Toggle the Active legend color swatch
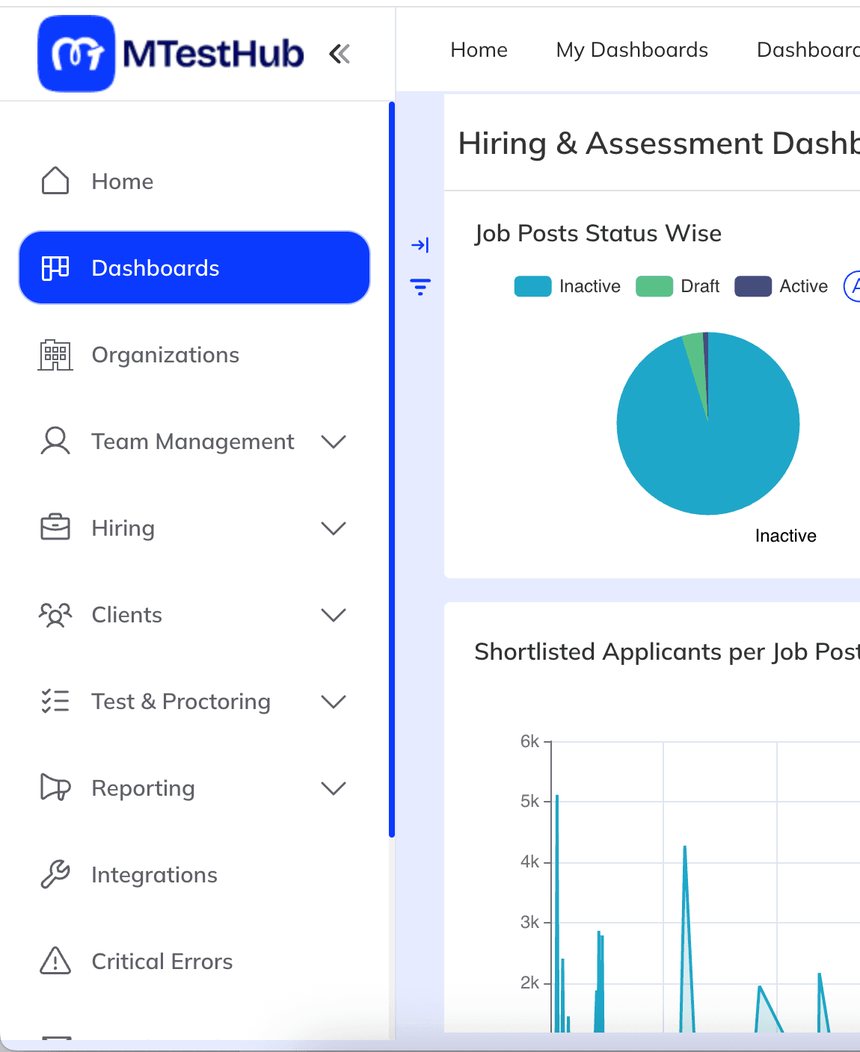860x1052 pixels. pos(753,286)
